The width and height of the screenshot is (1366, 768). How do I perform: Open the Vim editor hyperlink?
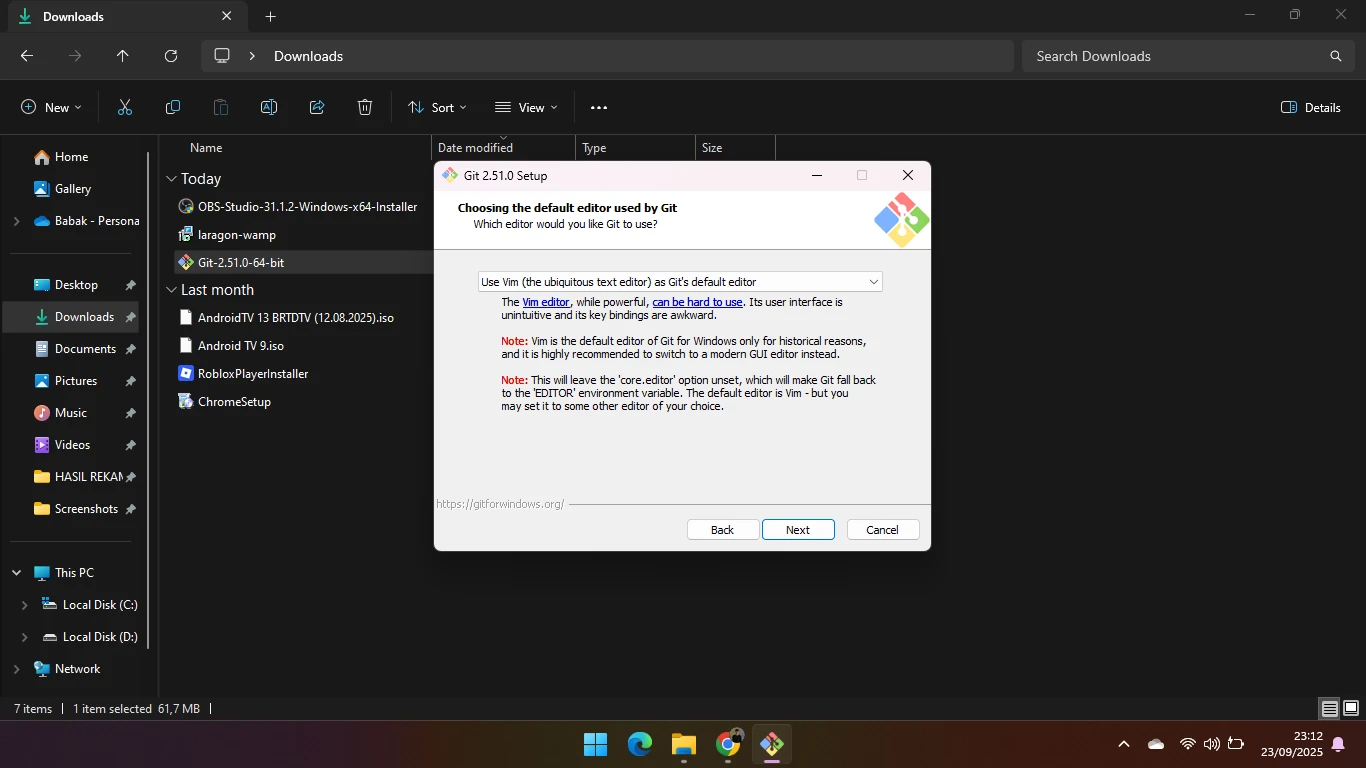tap(545, 302)
